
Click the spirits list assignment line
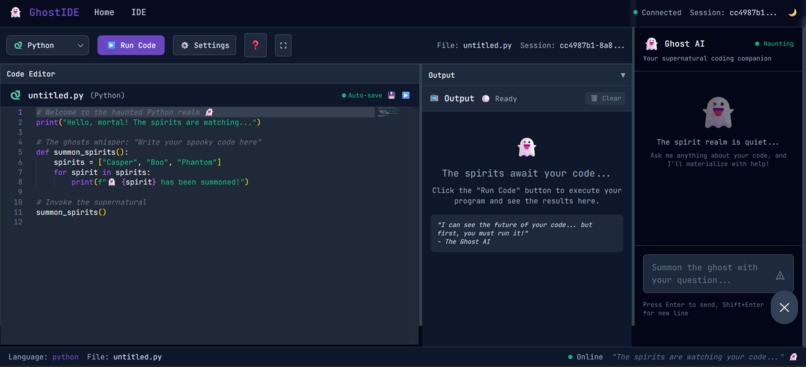coord(137,162)
